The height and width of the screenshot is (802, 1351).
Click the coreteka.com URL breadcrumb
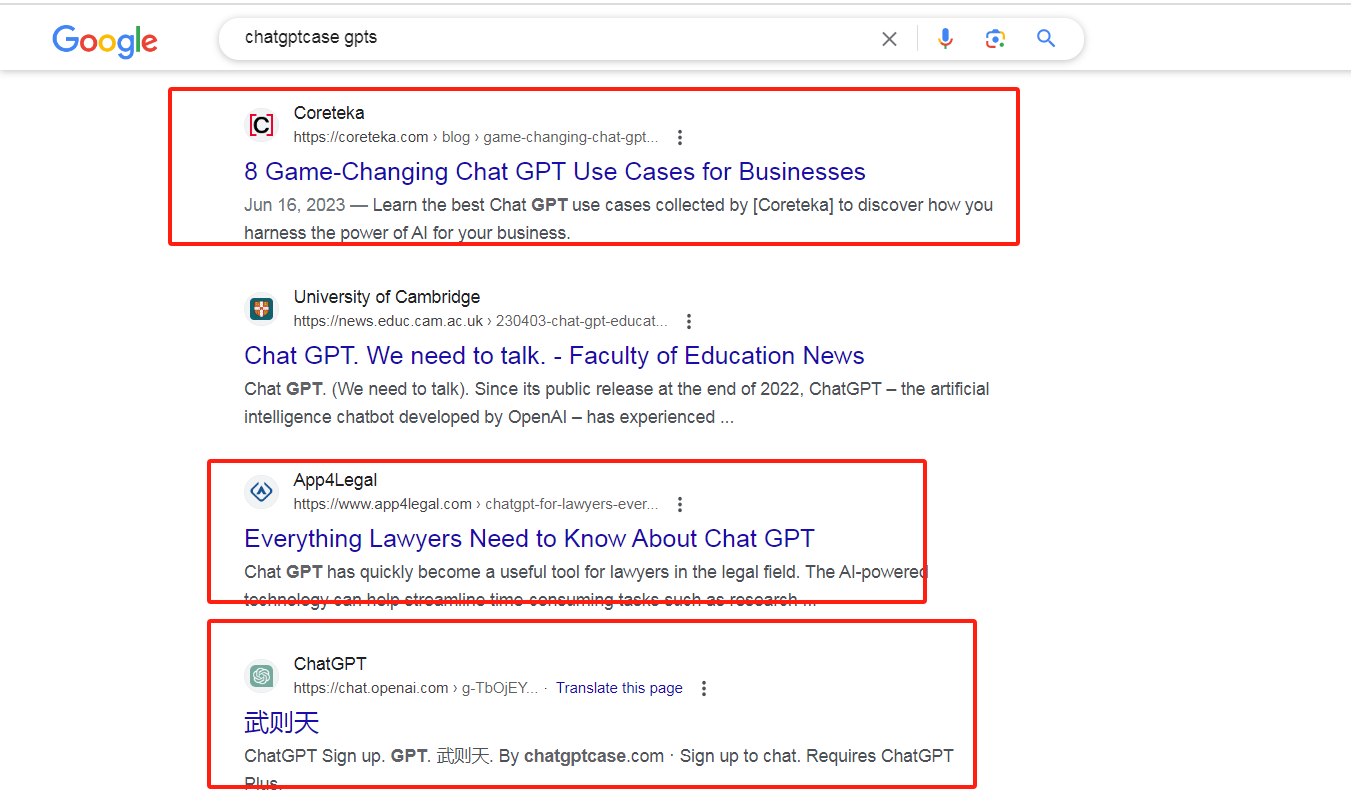point(476,137)
